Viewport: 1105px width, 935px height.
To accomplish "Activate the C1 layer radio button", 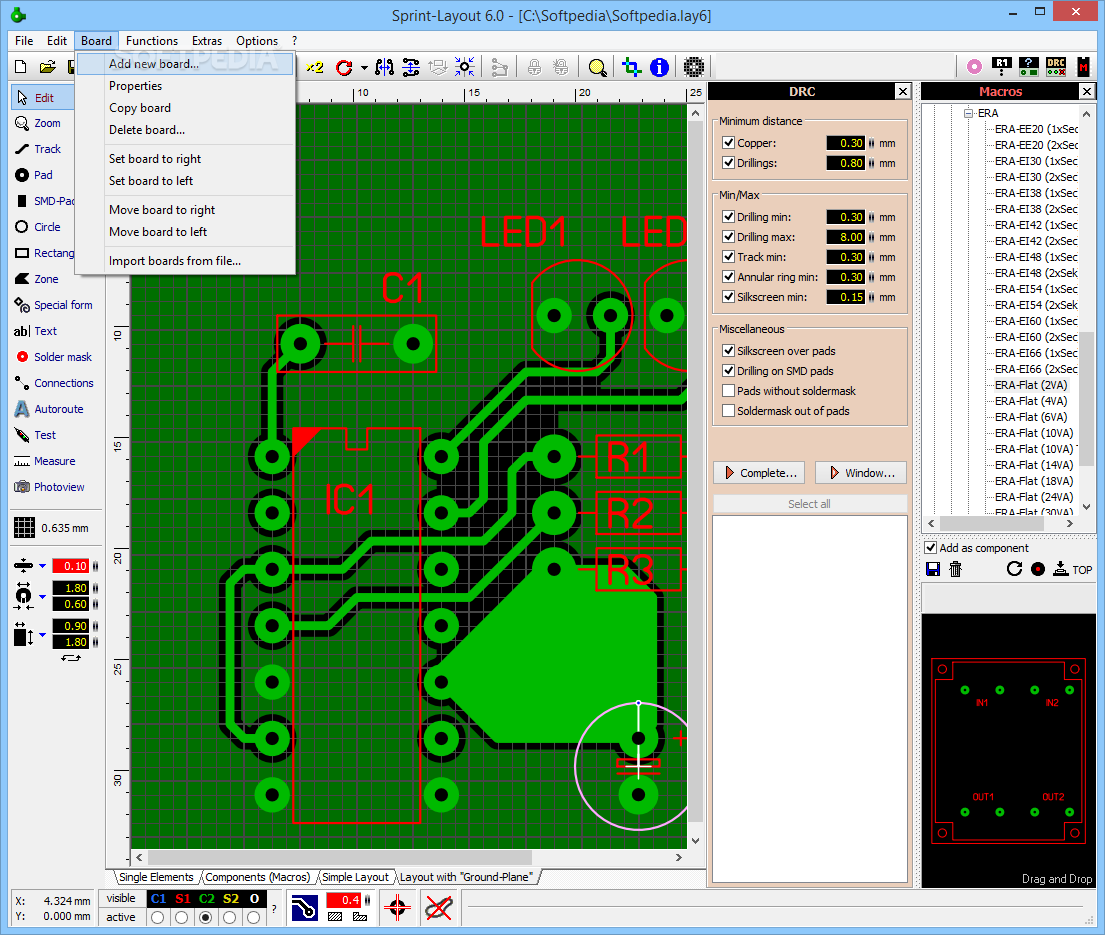I will coord(158,917).
